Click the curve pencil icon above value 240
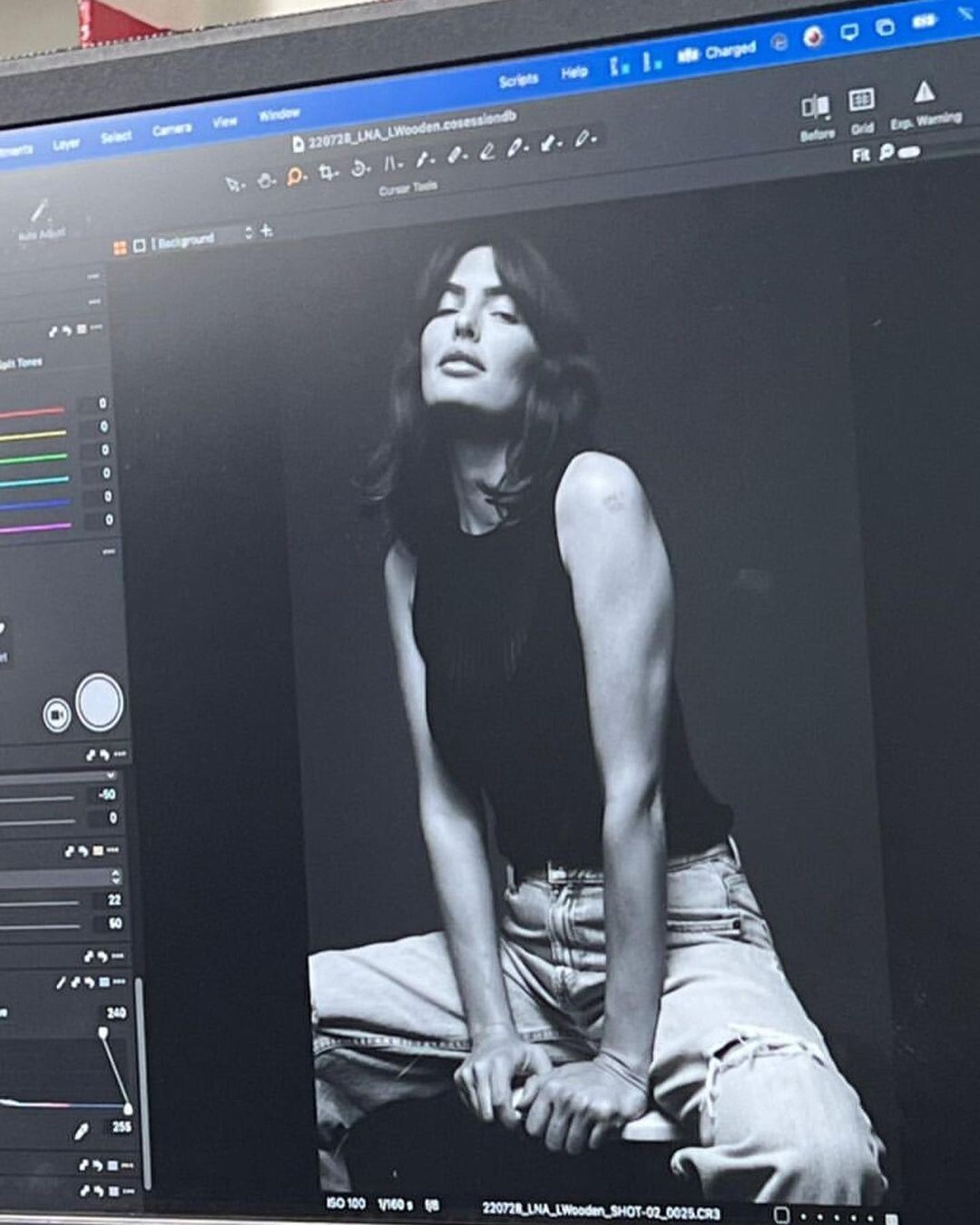Viewport: 980px width, 1225px height. pyautogui.click(x=61, y=982)
